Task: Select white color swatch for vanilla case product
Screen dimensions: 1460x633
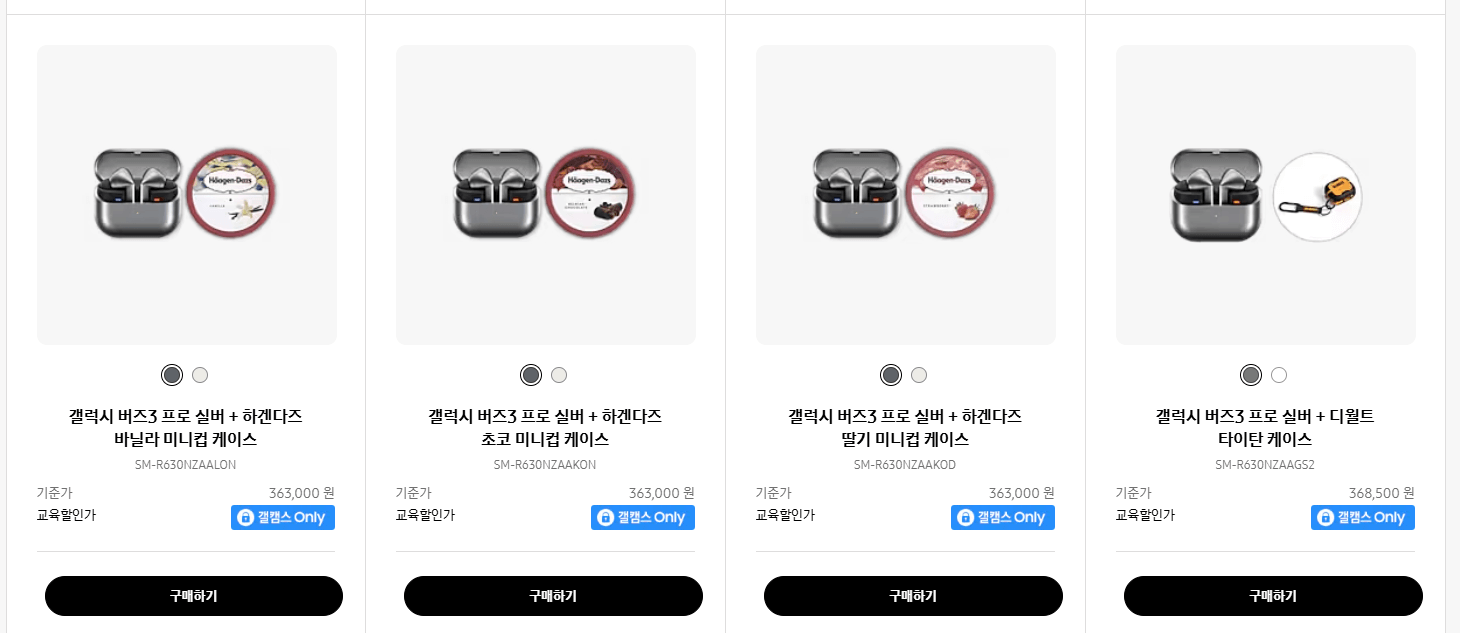Action: (200, 375)
